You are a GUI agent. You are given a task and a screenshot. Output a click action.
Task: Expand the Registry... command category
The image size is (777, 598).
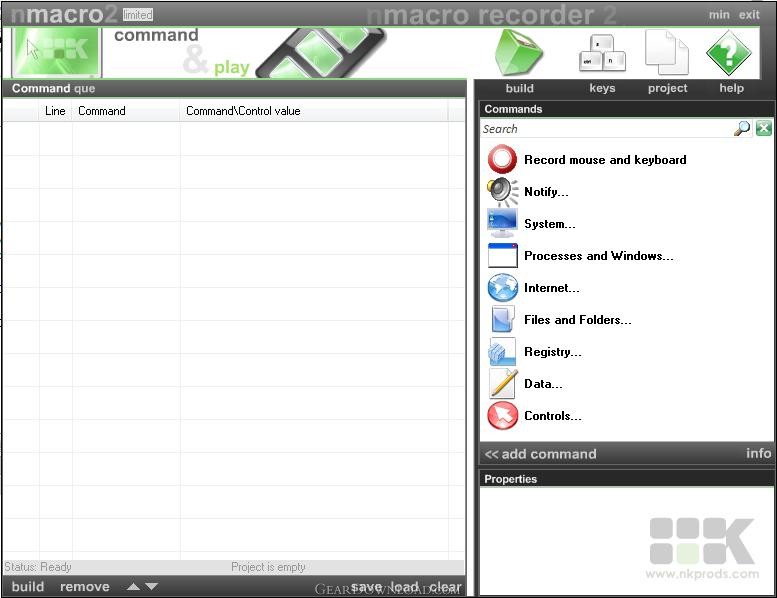(553, 352)
